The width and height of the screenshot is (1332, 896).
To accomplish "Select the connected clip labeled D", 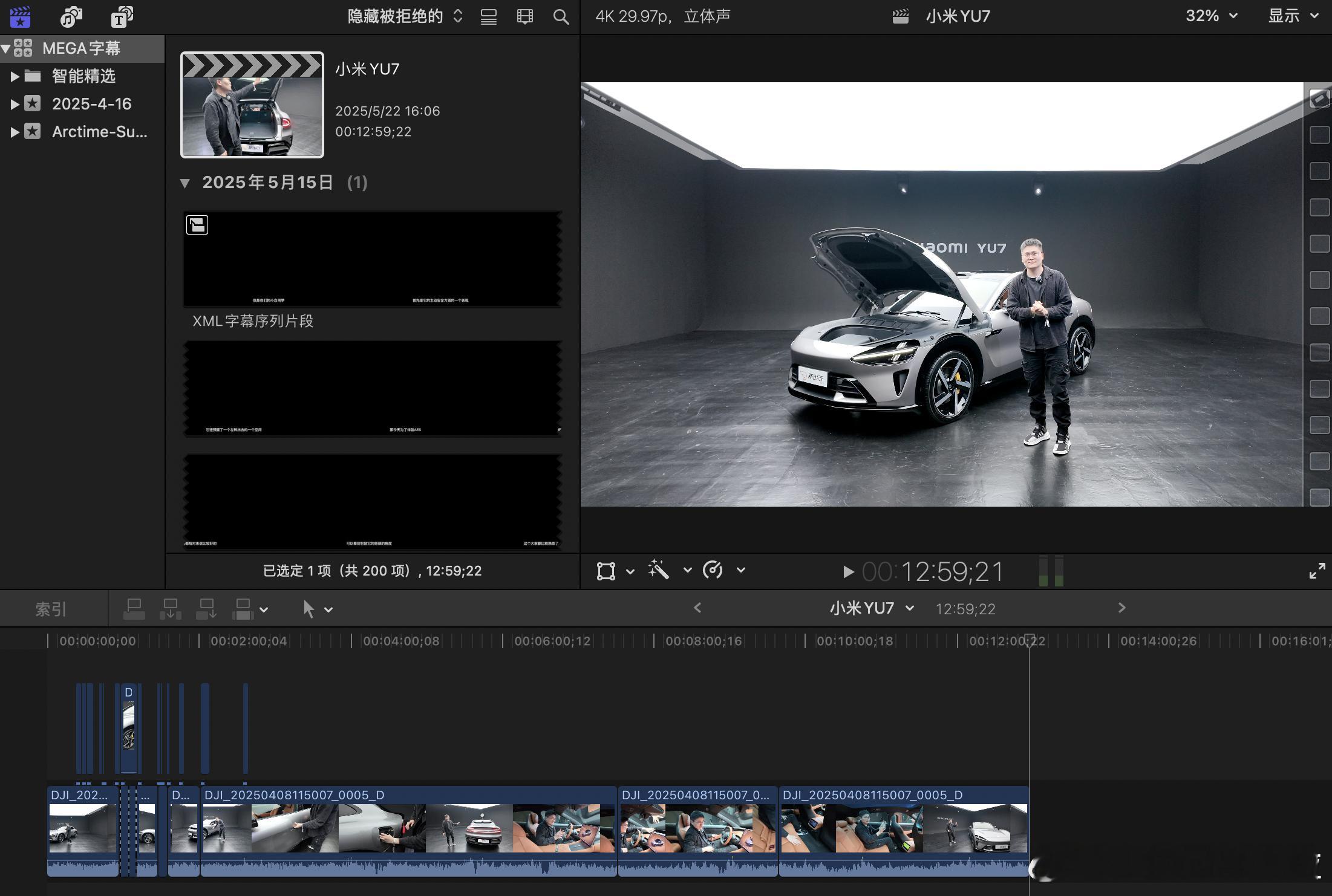I will point(128,729).
